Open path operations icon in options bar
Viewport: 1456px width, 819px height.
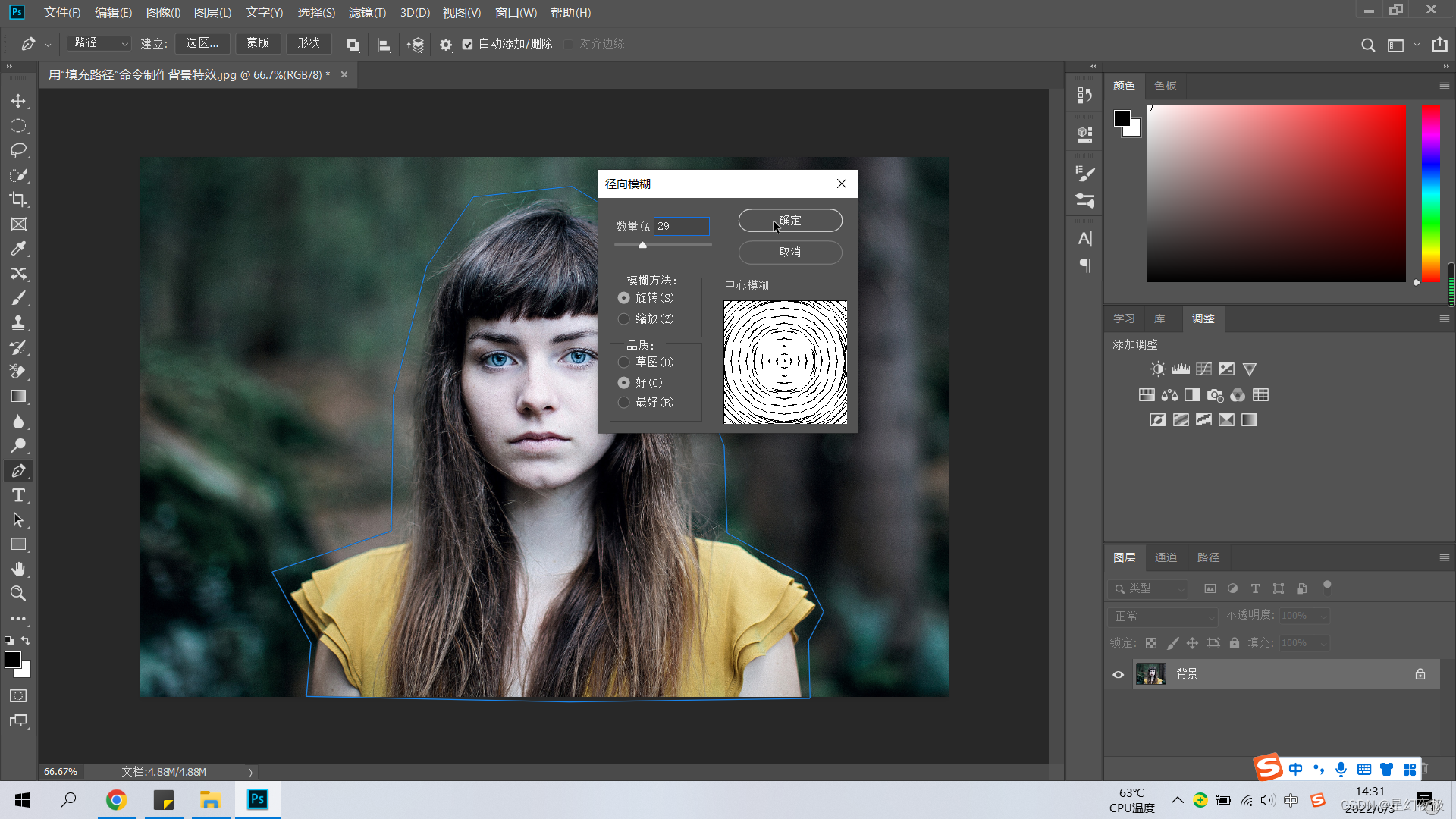(x=353, y=45)
